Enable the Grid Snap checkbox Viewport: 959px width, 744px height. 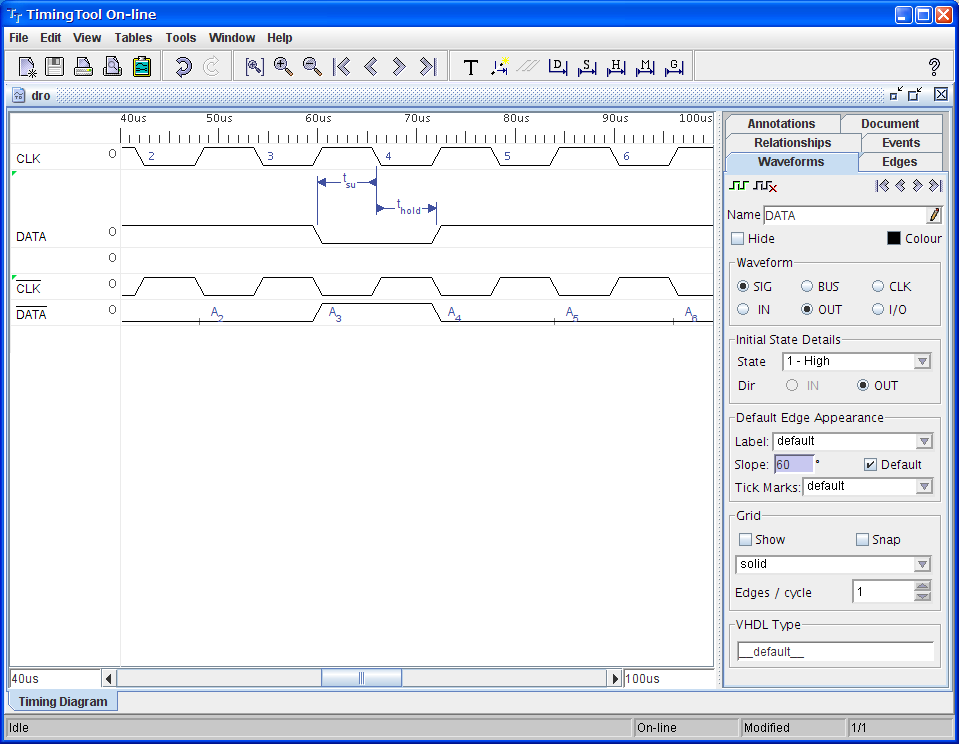point(862,540)
